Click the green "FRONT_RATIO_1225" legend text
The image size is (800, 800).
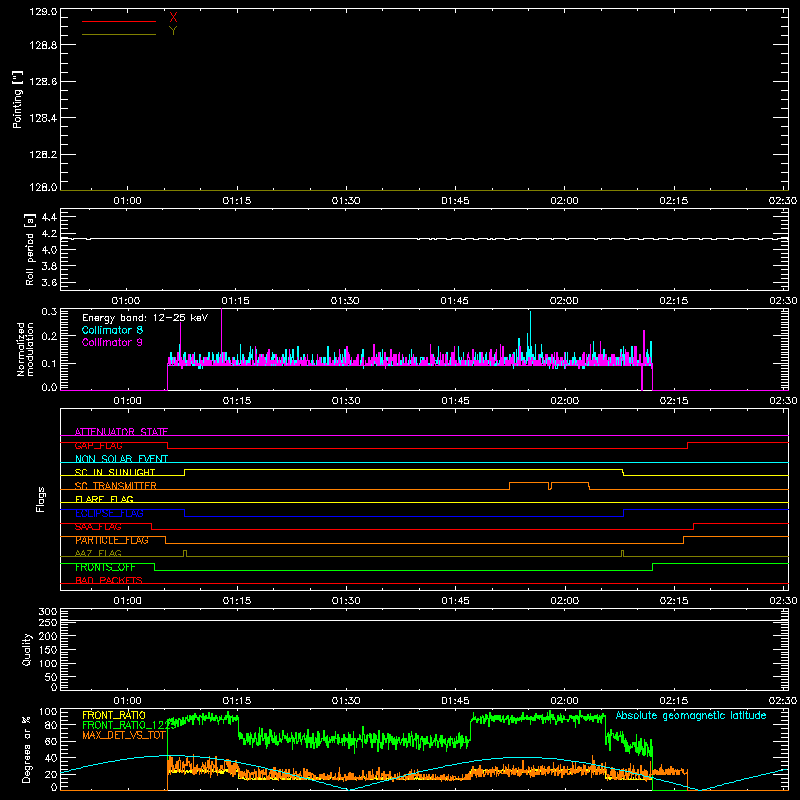pos(129,725)
